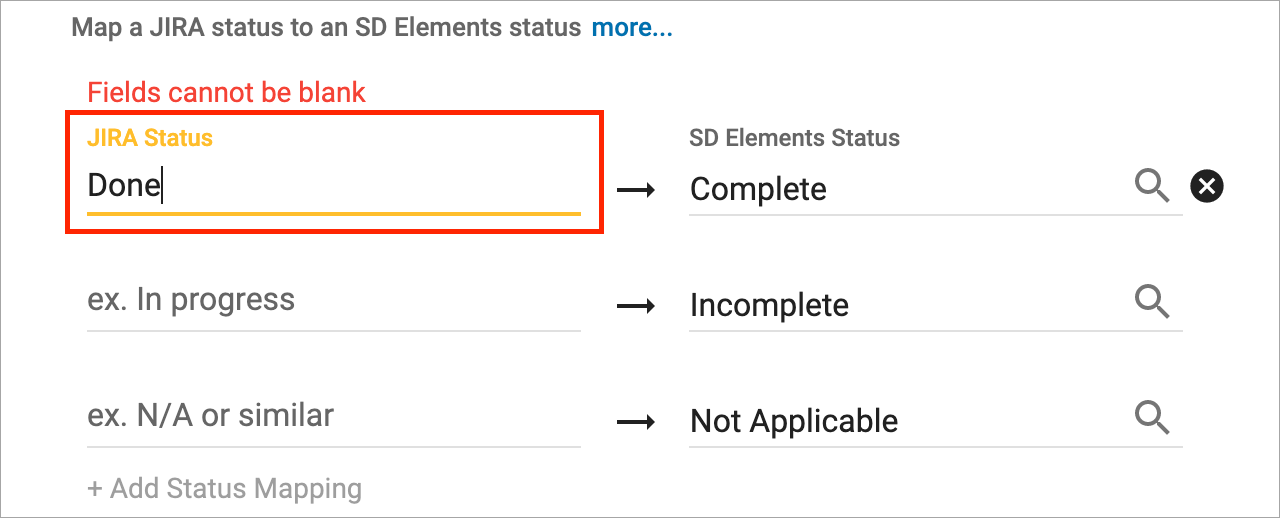Screen dimensions: 1280x518
Task: Click the yellow underline beneath Done
Action: (333, 213)
